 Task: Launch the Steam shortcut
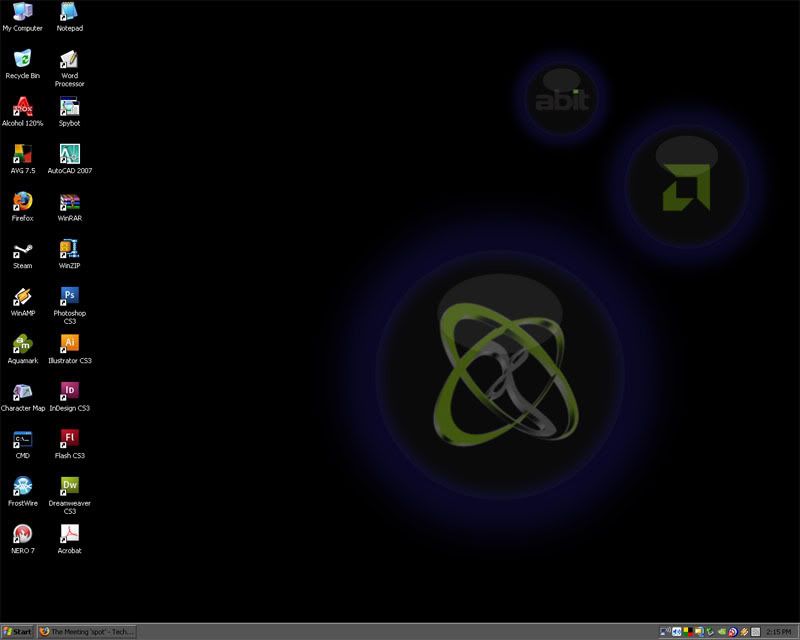coord(22,254)
